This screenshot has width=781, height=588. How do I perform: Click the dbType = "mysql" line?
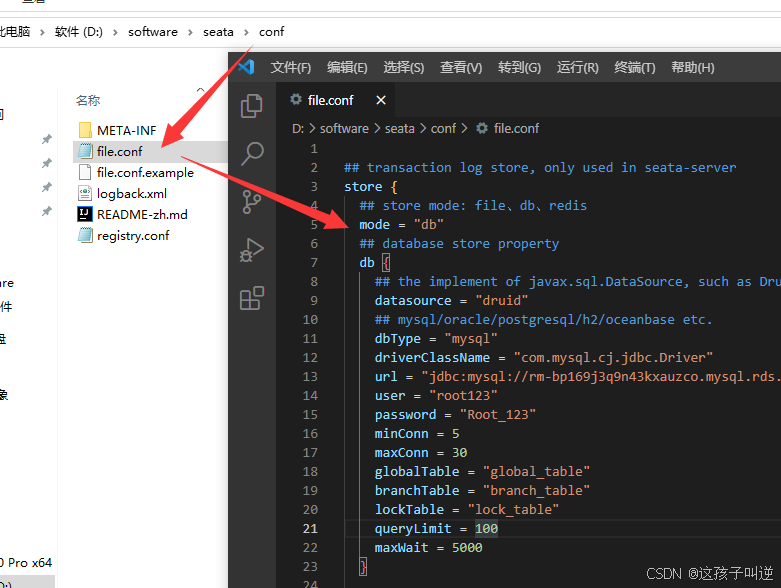pos(436,339)
